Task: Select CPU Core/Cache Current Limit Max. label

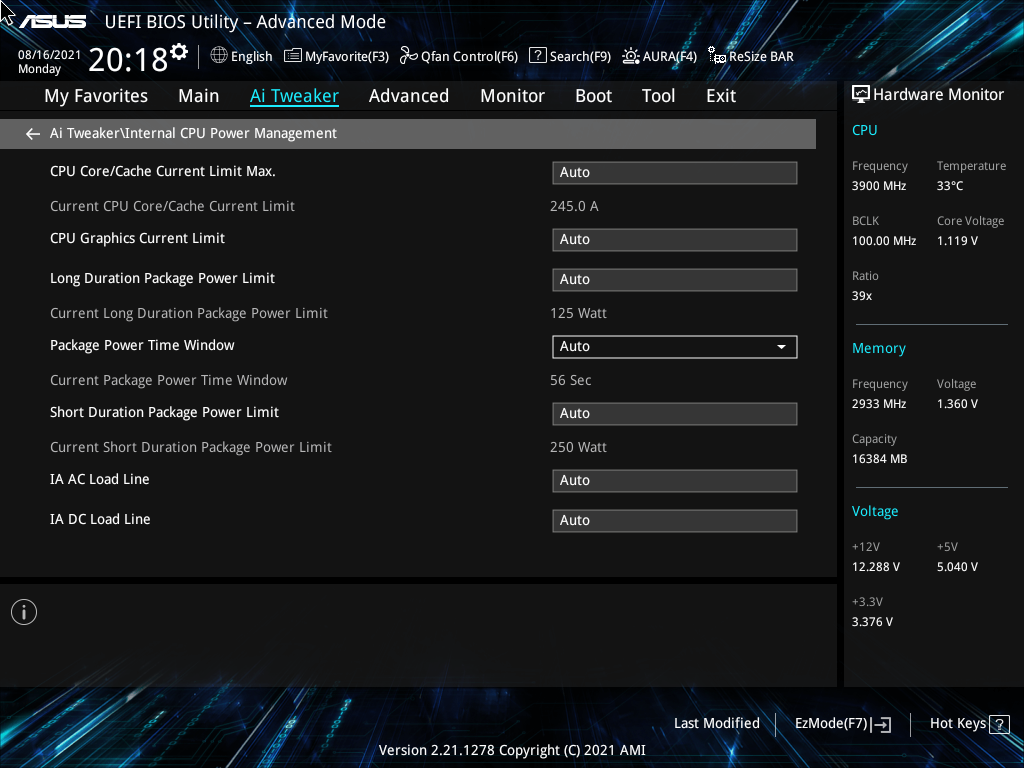Action: (163, 171)
